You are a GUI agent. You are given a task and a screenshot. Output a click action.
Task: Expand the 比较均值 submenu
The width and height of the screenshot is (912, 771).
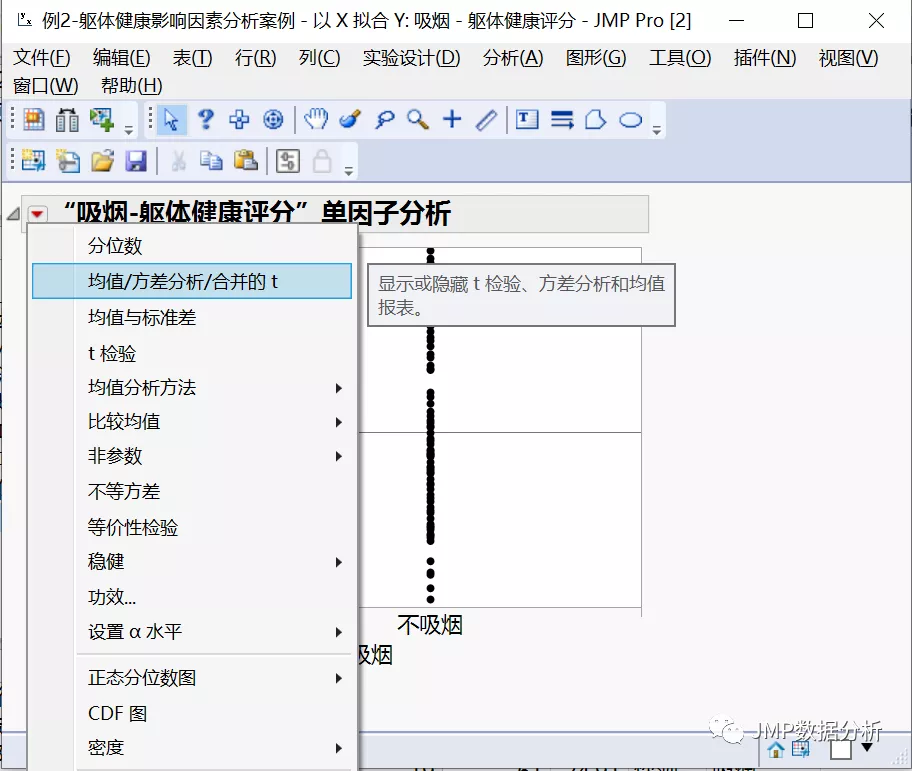click(193, 422)
